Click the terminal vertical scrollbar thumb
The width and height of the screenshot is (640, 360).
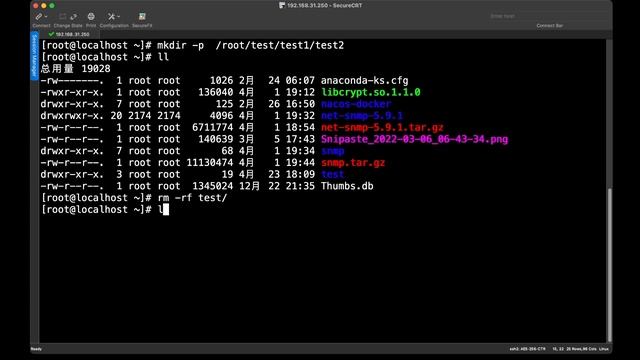coord(609,264)
